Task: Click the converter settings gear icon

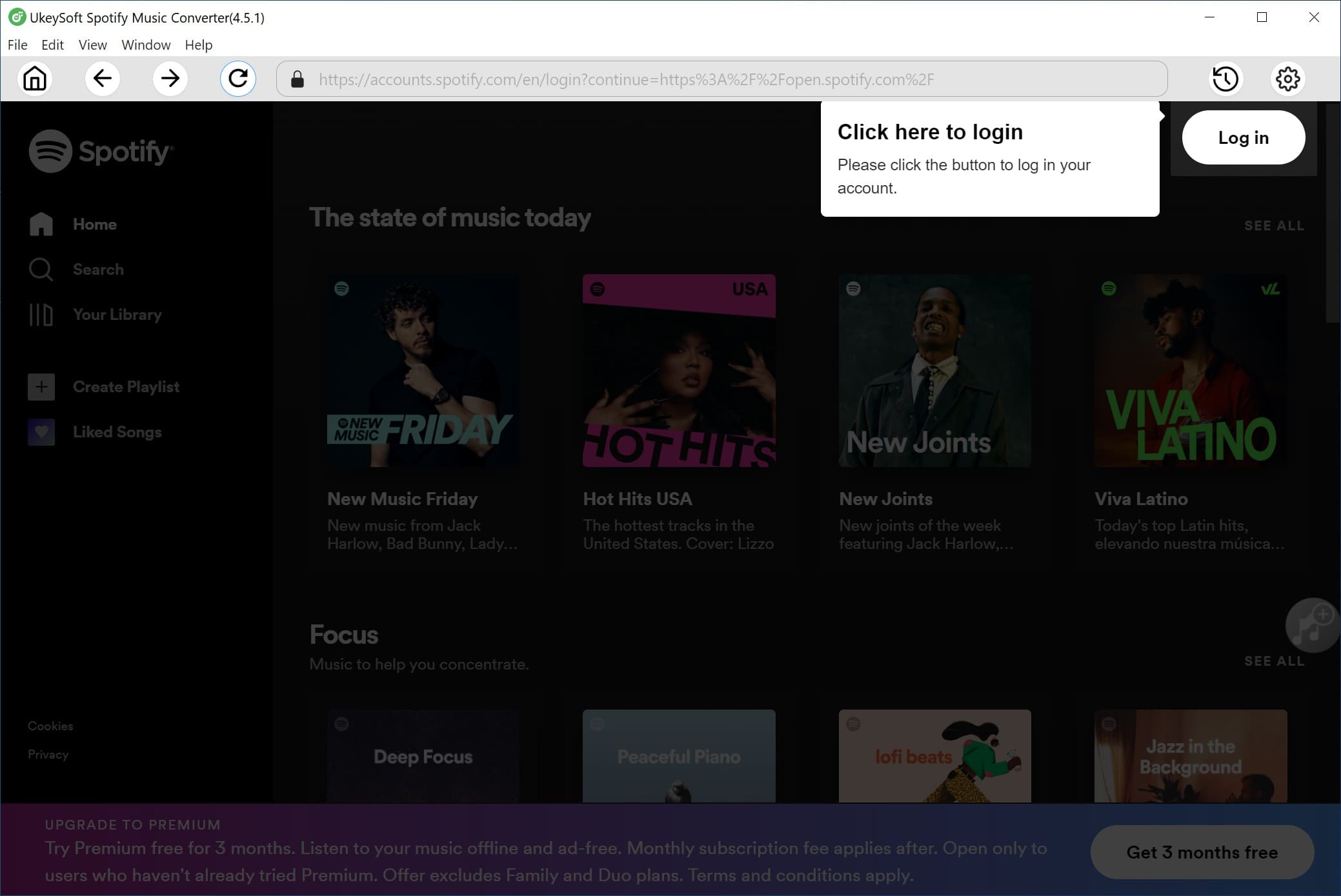Action: pyautogui.click(x=1288, y=78)
